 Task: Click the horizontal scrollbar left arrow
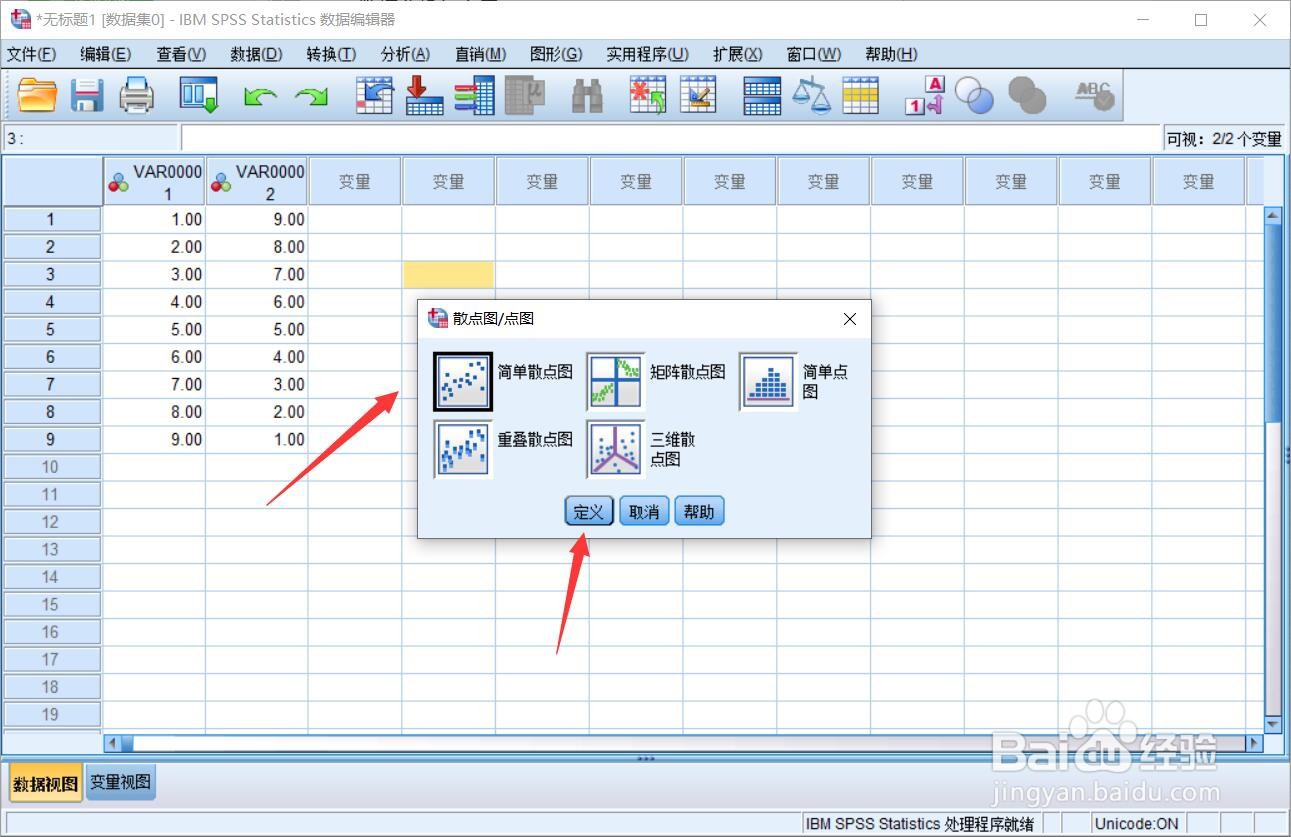113,743
